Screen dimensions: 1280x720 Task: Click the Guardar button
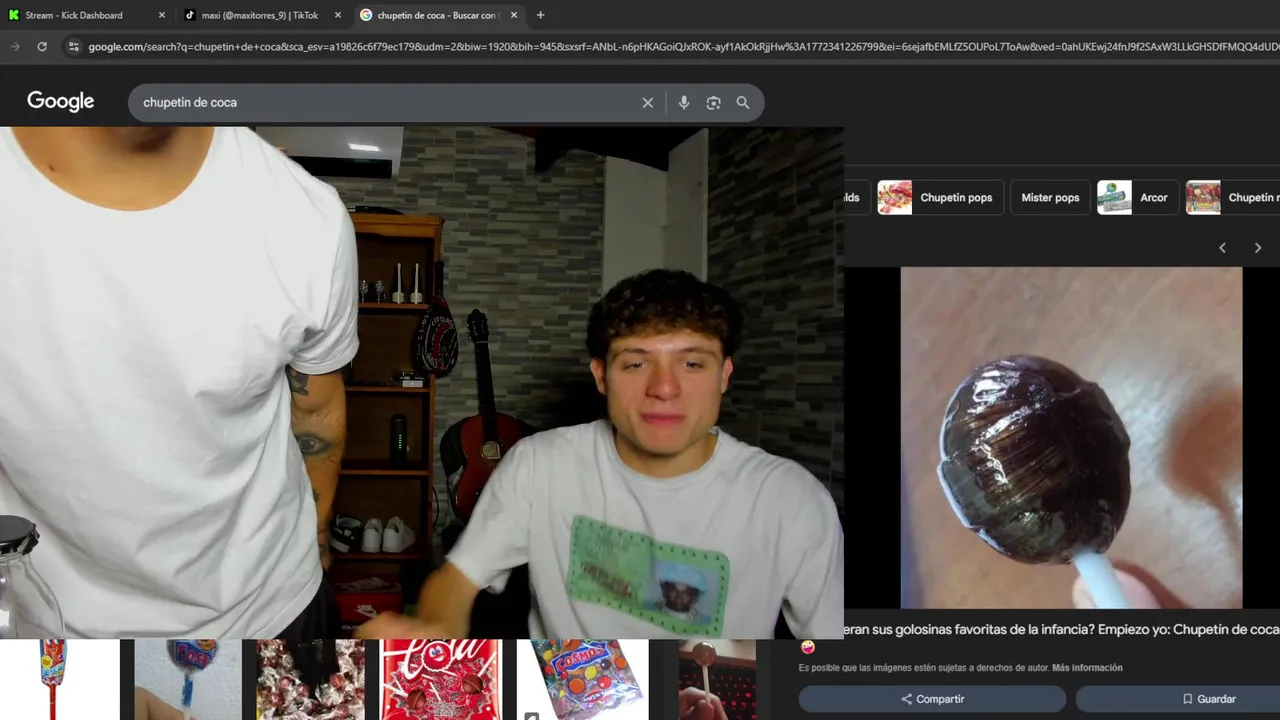tap(1178, 699)
